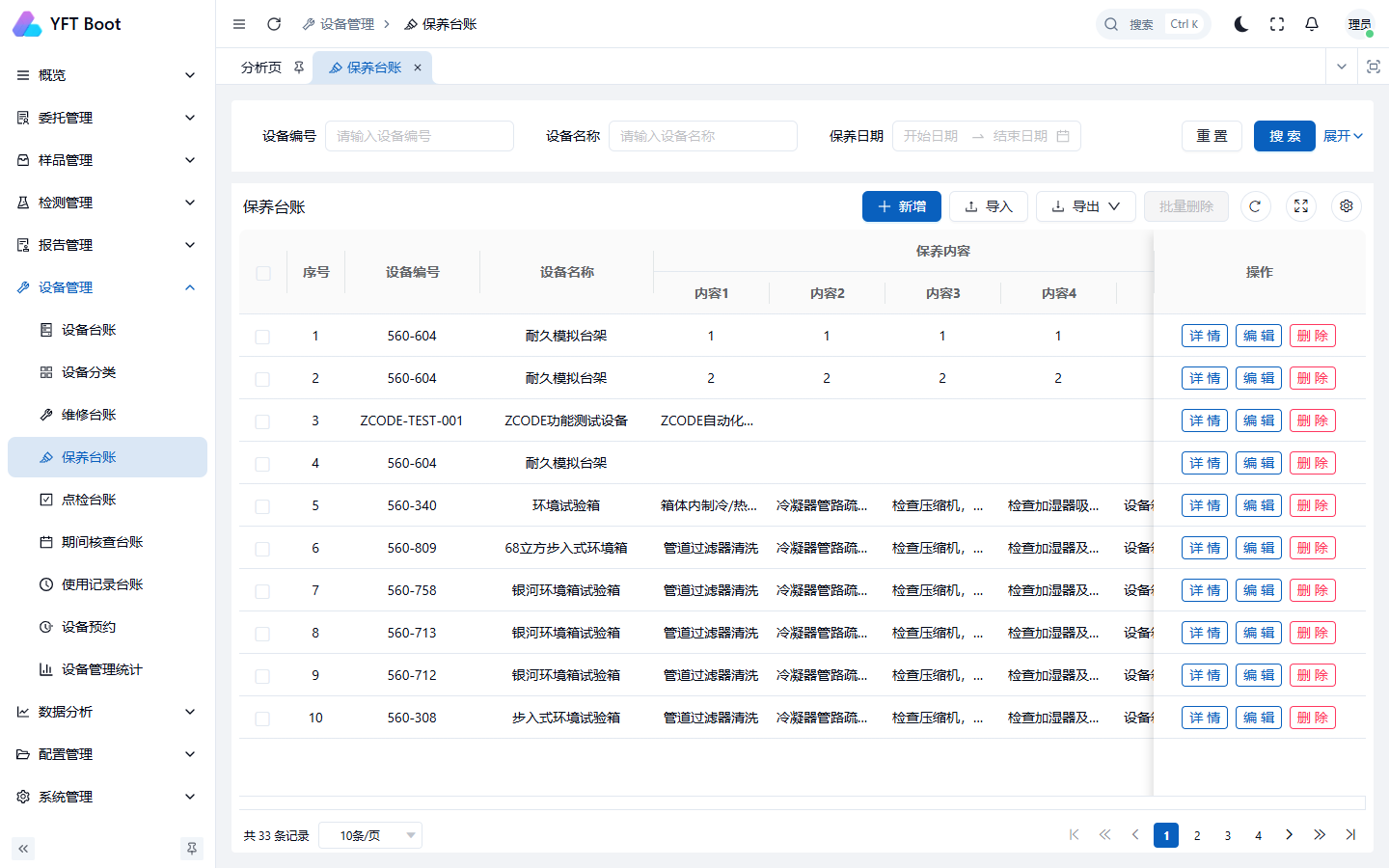Jump to first page of results
The image size is (1389, 868).
coord(1074,835)
